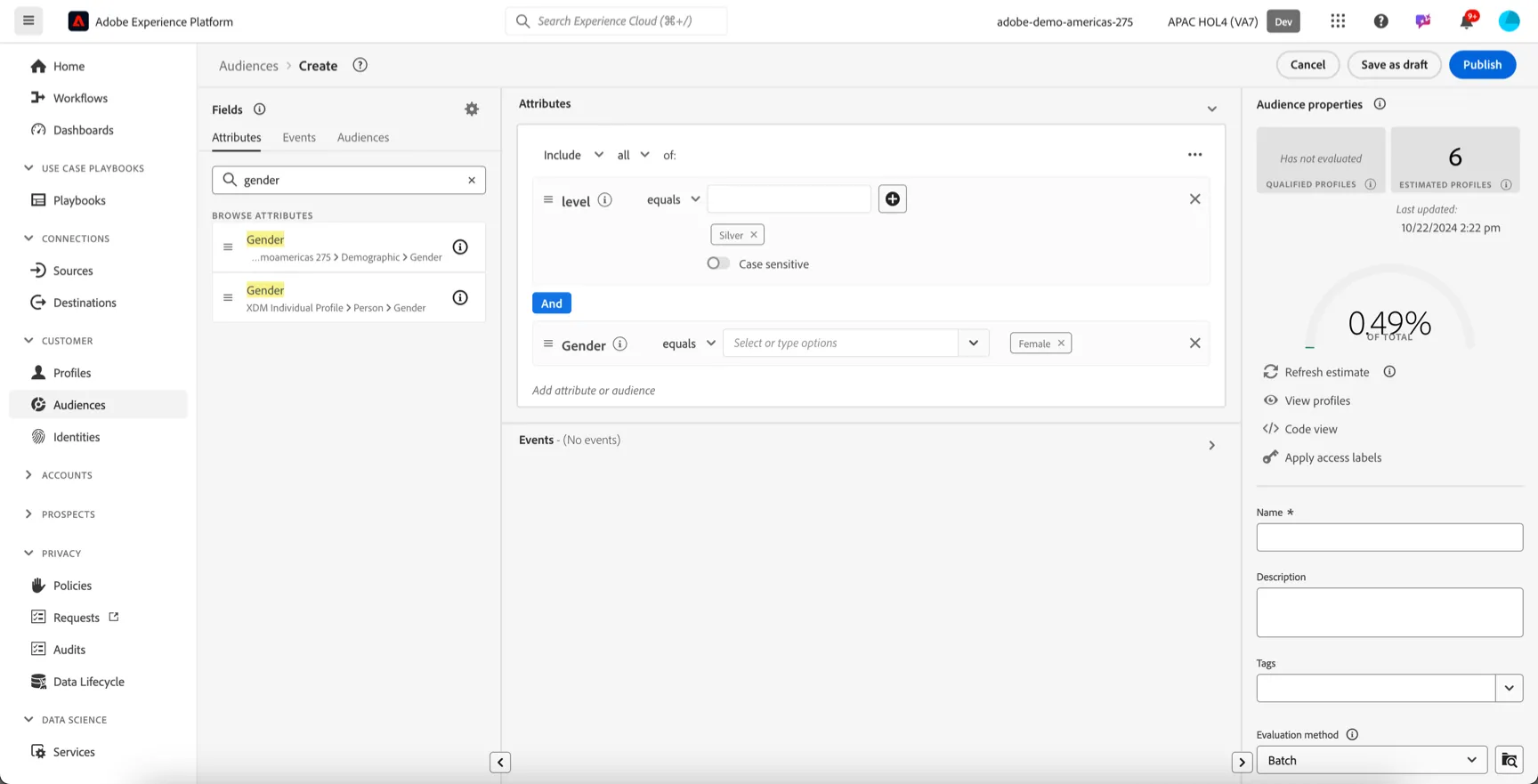Open the notifications bell

tap(1467, 21)
